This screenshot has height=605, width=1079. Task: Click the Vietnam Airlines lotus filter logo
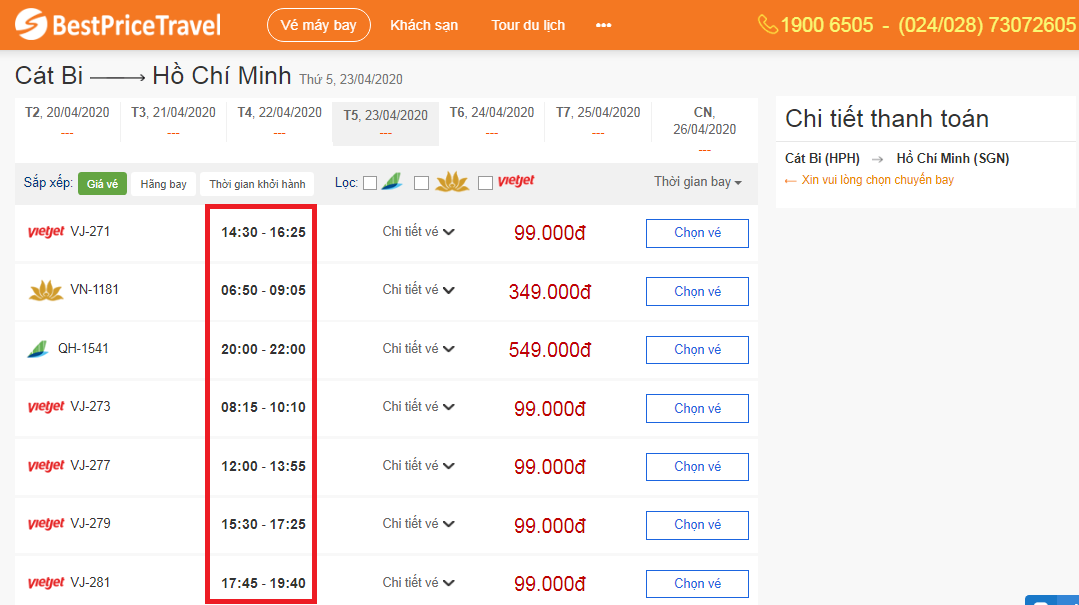click(x=452, y=182)
